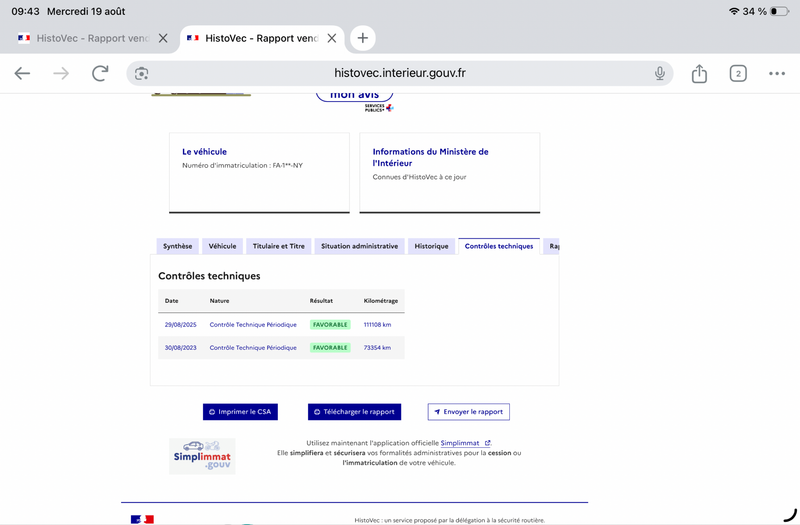Click the Résultat column header

tap(321, 301)
